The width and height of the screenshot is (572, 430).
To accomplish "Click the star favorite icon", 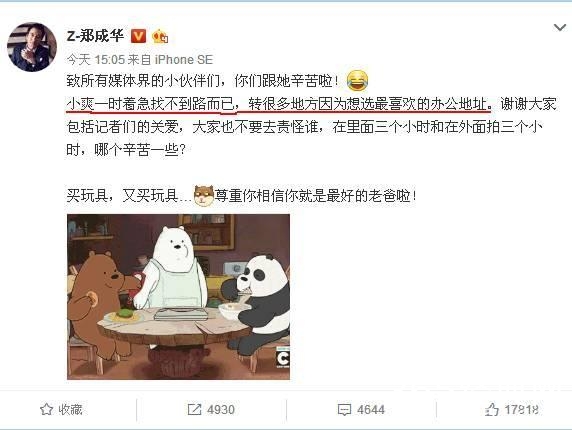I will coord(46,410).
